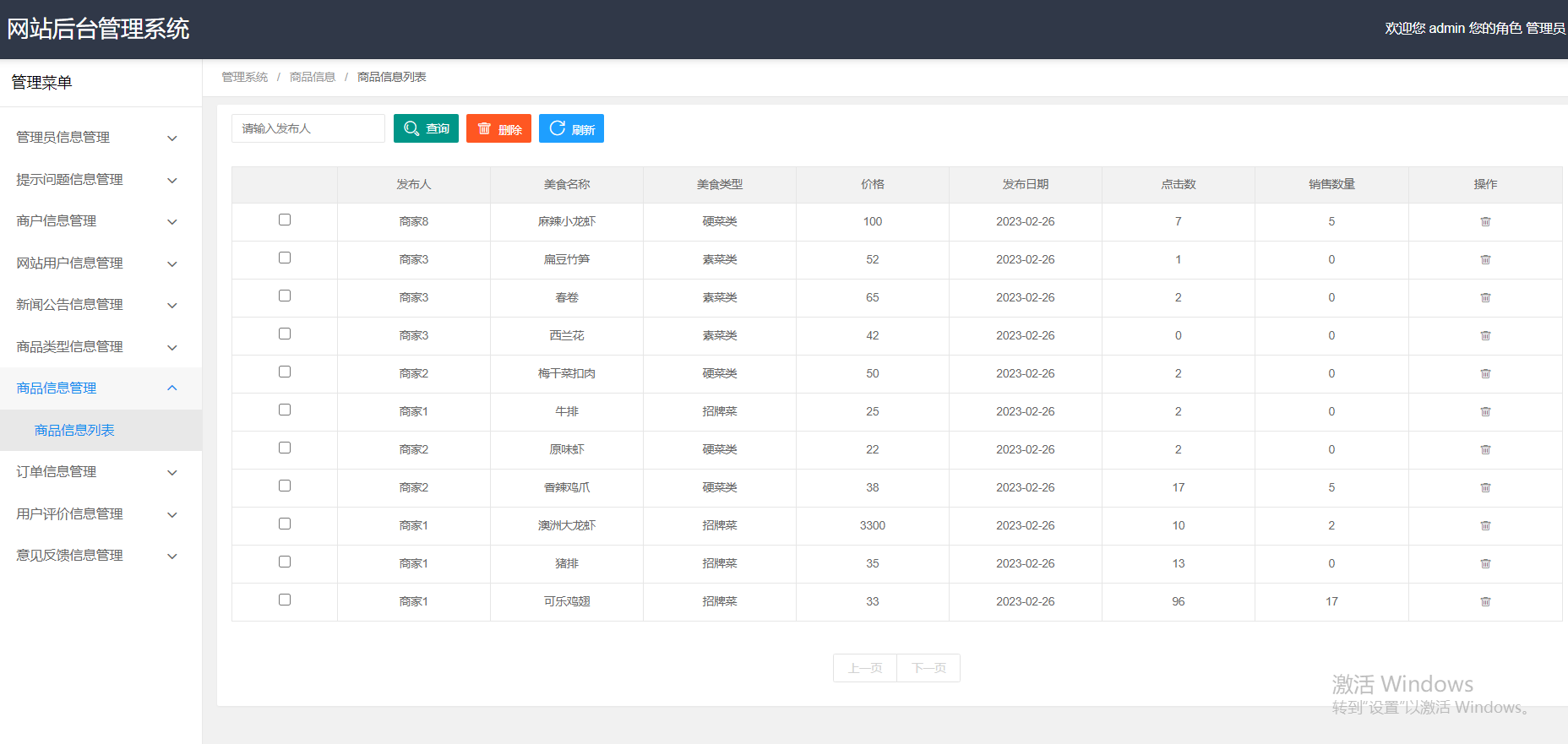Check the 牛排 row checkbox
The width and height of the screenshot is (1568, 744).
pyautogui.click(x=285, y=410)
